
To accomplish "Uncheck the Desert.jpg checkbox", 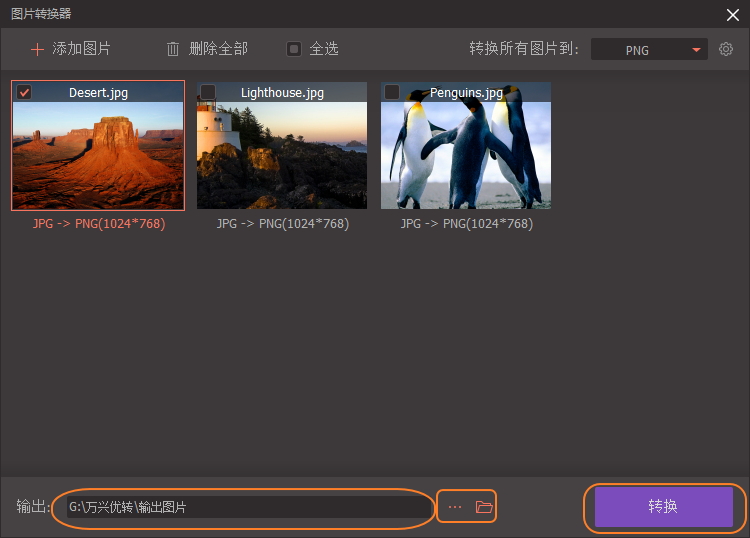I will pos(24,92).
